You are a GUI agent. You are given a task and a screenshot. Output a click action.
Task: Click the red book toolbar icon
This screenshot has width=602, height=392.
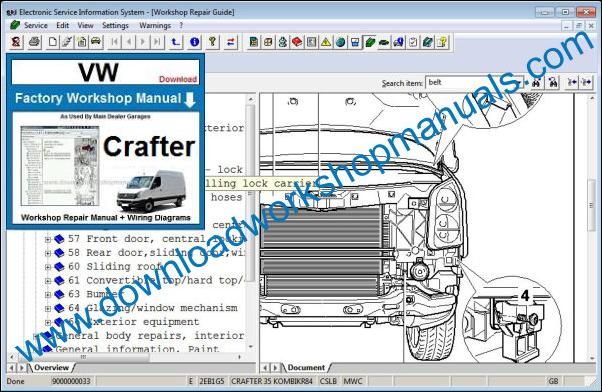(297, 42)
